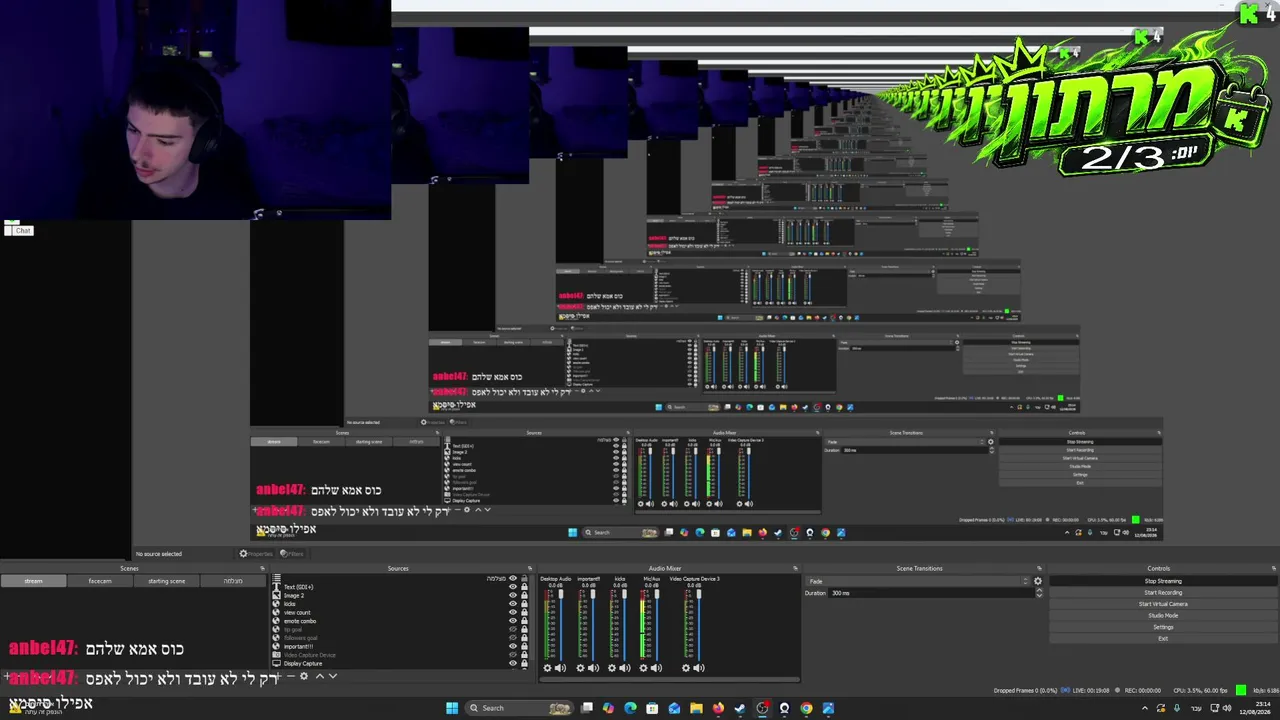Screen dimensions: 1280x720
Task: Open transition properties gear
Action: [x=1038, y=581]
